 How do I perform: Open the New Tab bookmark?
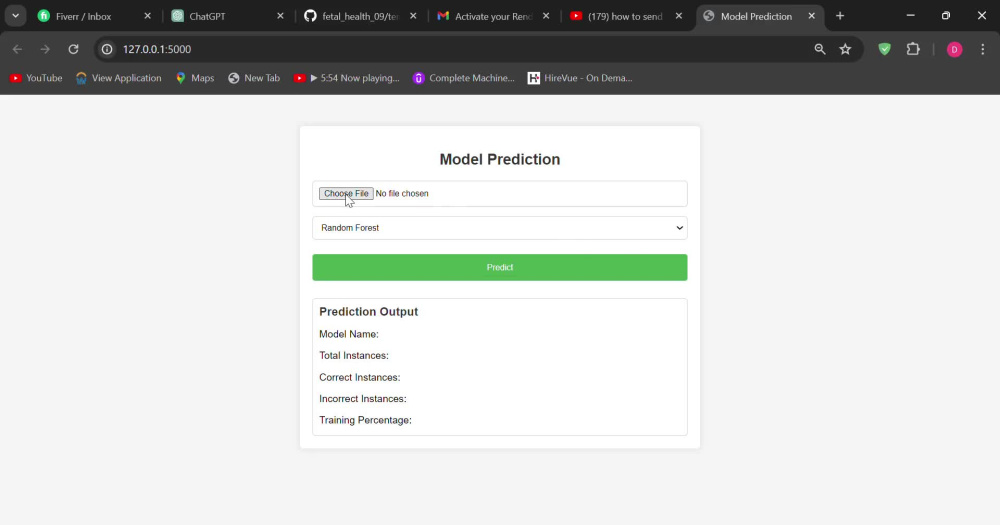point(254,78)
